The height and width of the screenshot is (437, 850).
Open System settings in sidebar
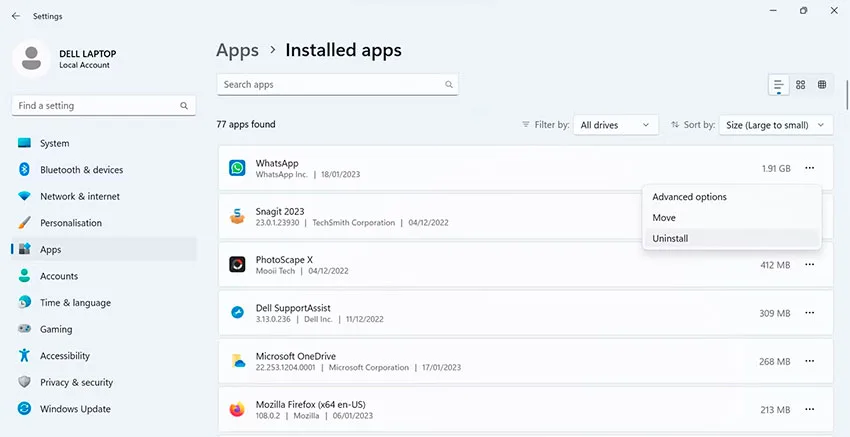104,143
